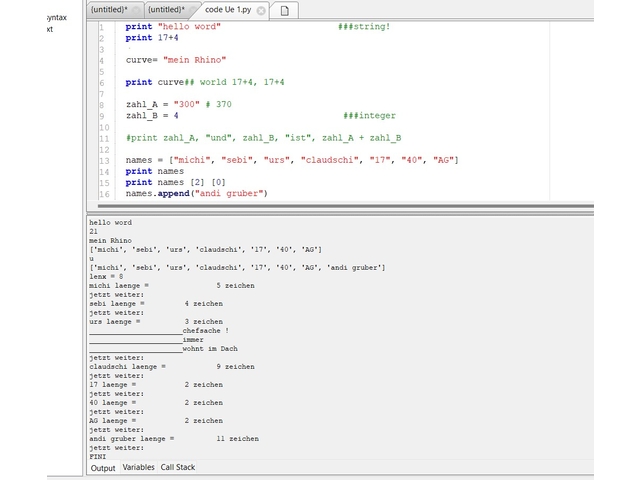This screenshot has width=640, height=480.
Task: Click the curve= "mein Rhino" line
Action: [176, 60]
